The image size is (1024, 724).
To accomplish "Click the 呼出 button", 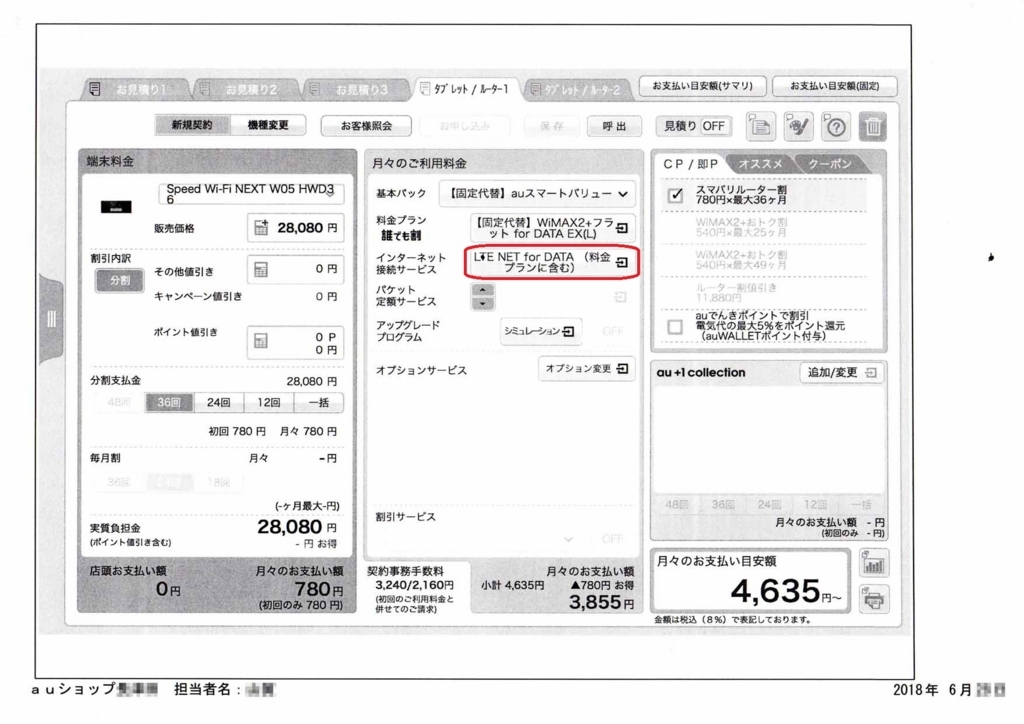I will (x=614, y=126).
